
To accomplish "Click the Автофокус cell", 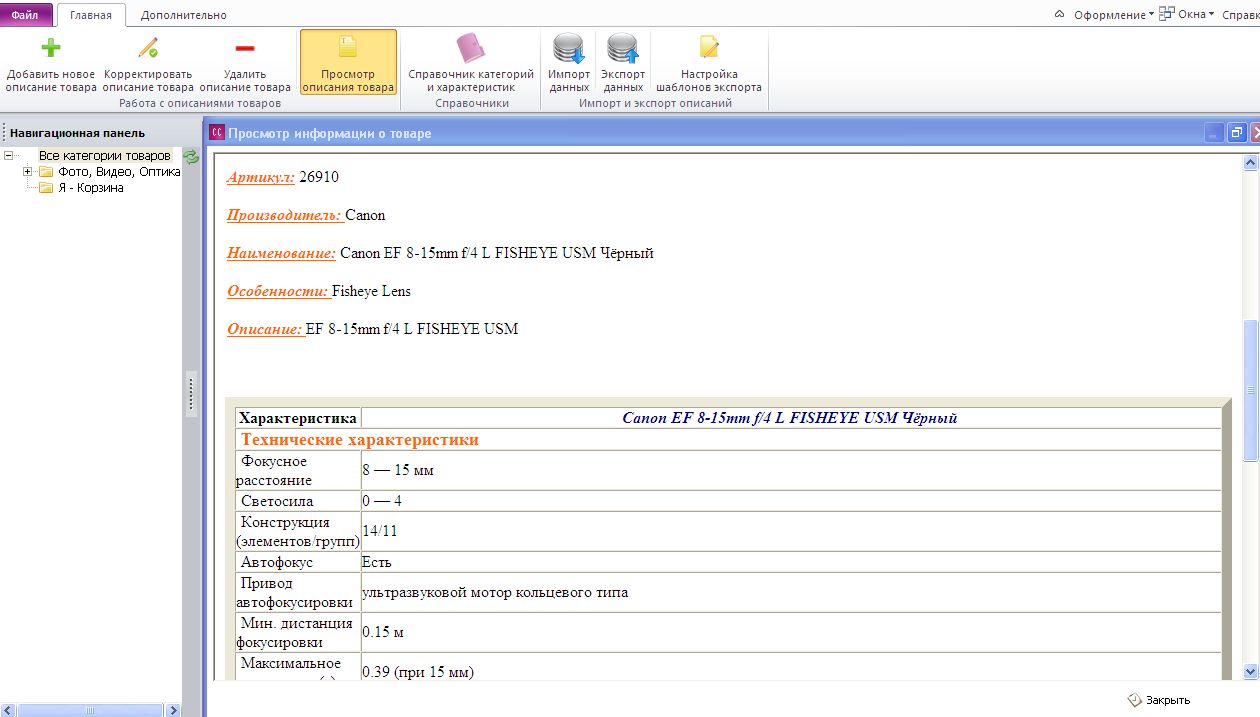I will (298, 562).
